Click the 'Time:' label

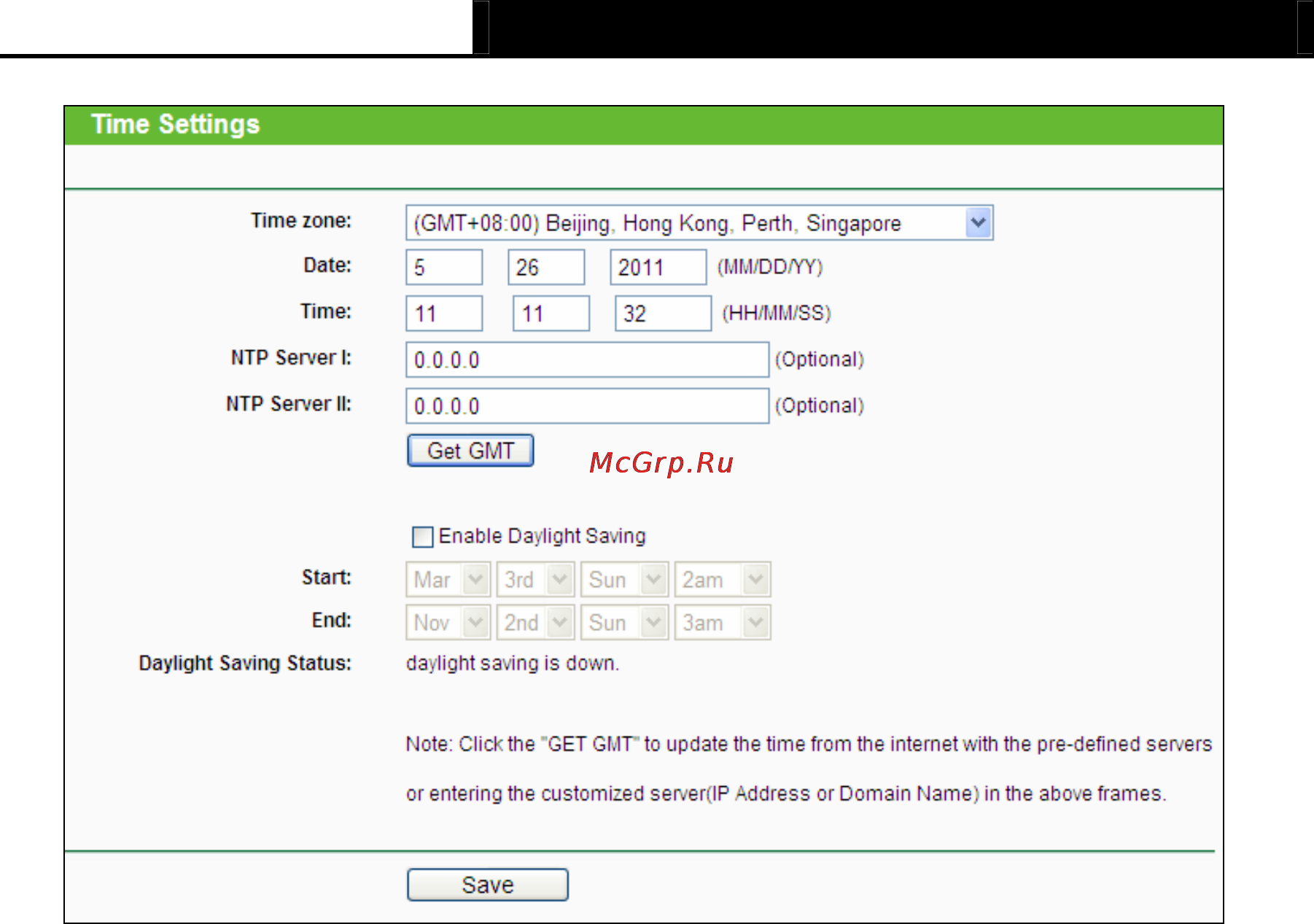[x=325, y=311]
